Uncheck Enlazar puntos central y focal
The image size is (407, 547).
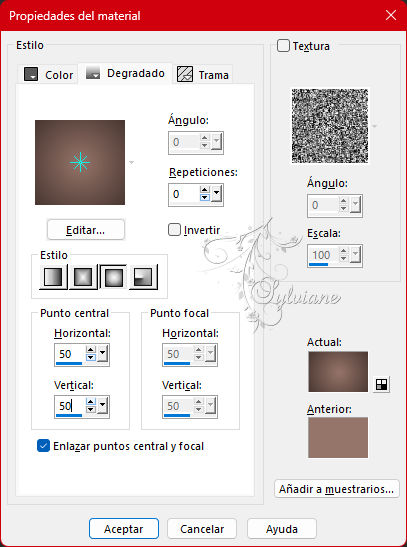tap(43, 445)
